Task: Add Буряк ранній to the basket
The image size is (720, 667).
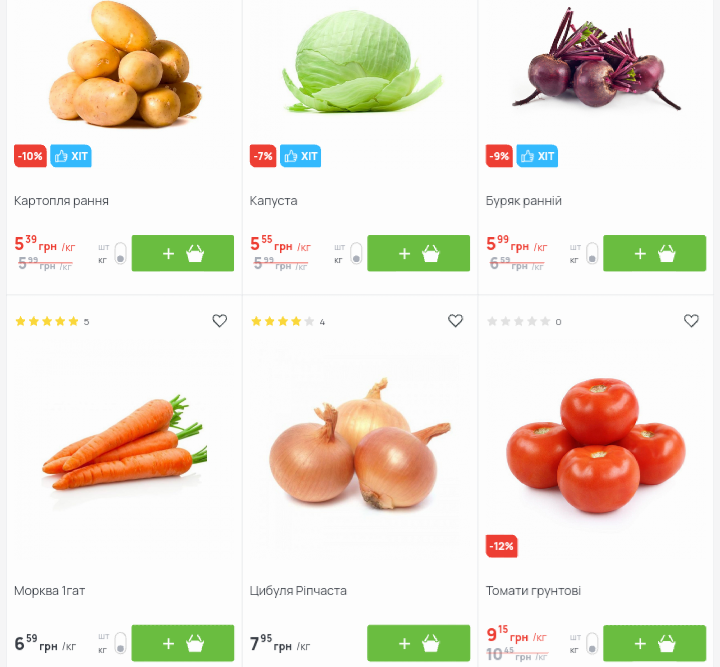Action: pos(654,253)
